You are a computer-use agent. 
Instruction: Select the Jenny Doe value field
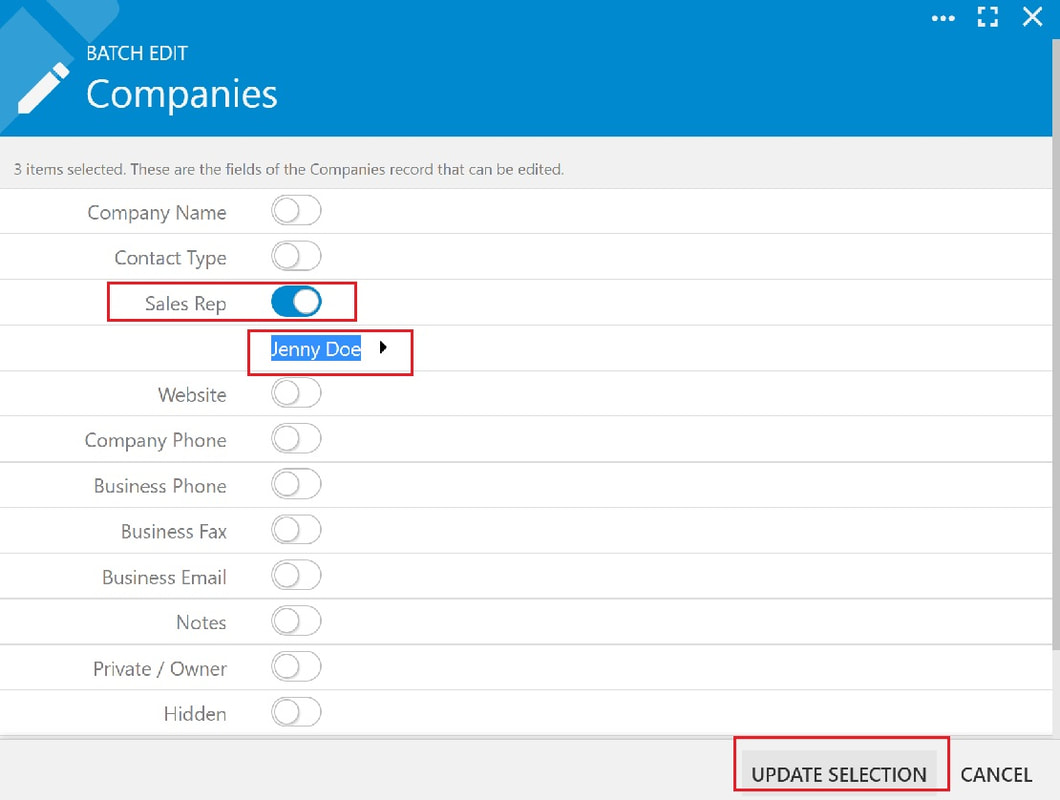(316, 348)
